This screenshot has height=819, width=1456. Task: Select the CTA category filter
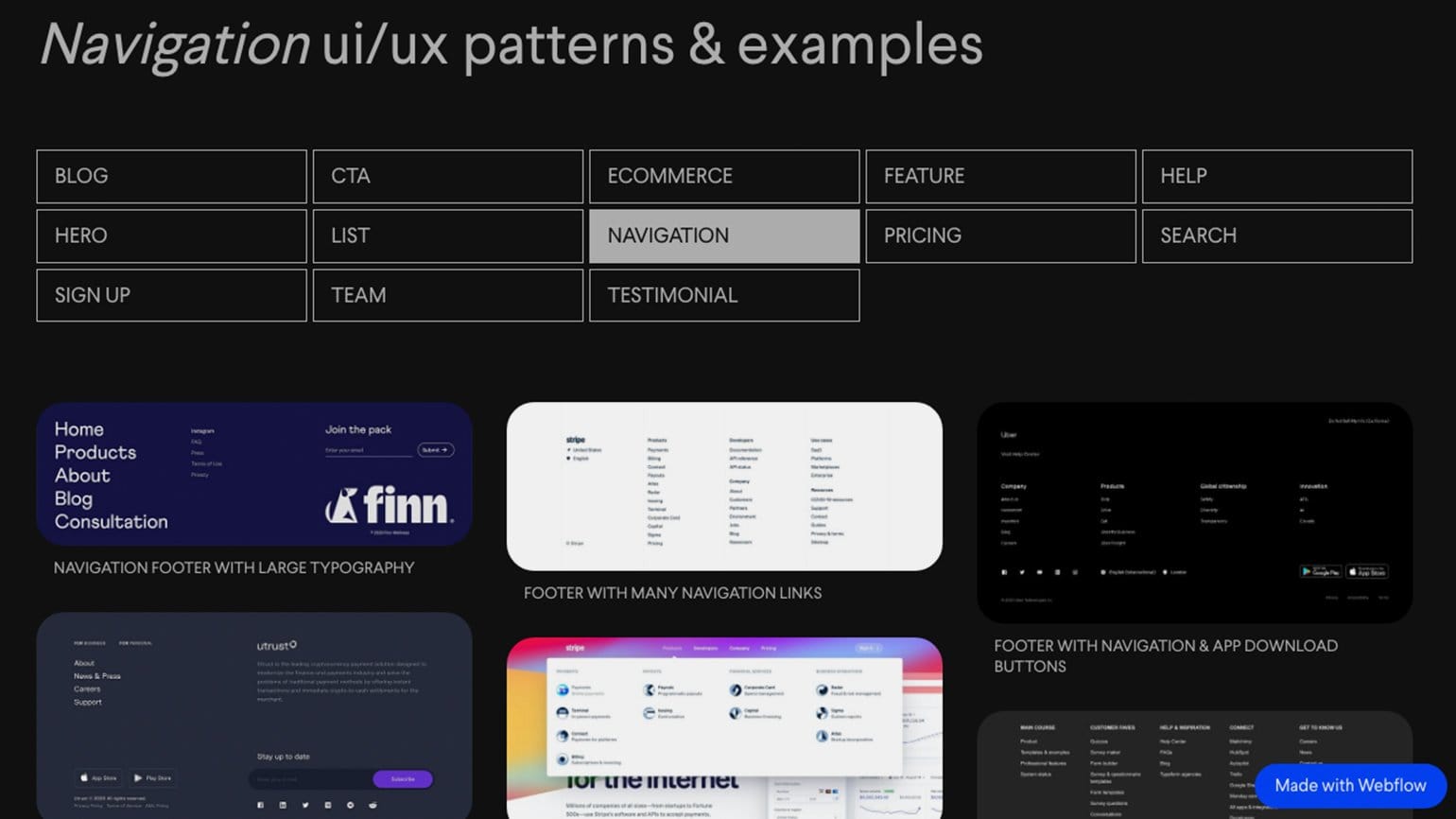pos(448,177)
